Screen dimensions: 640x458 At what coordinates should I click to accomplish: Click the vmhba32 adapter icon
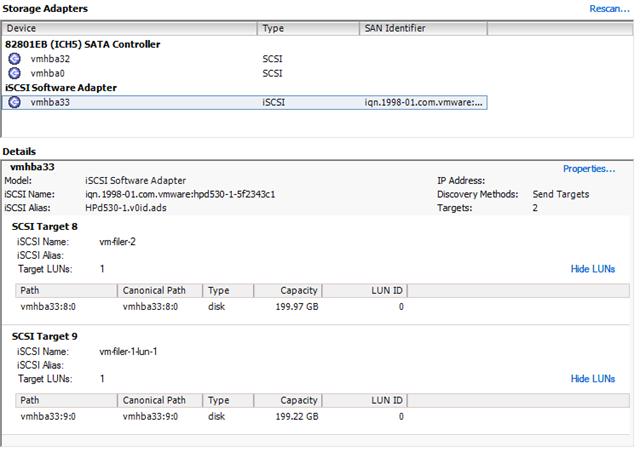[x=15, y=59]
